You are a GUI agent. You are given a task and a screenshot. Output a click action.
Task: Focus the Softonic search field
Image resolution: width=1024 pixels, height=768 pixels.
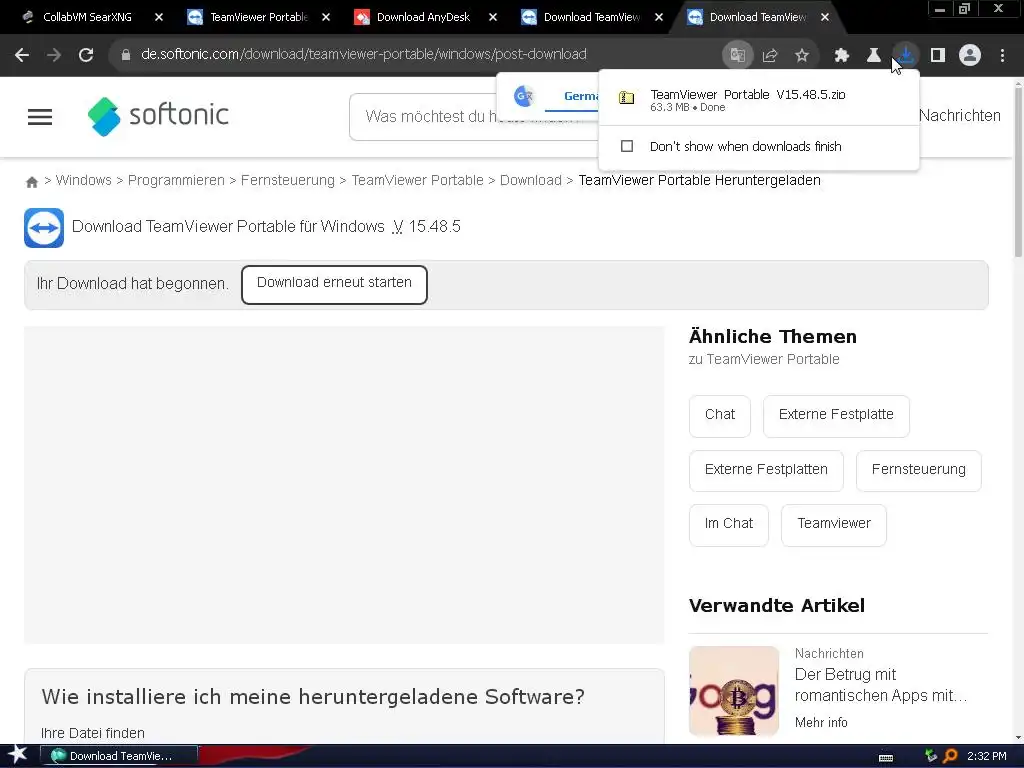[473, 117]
